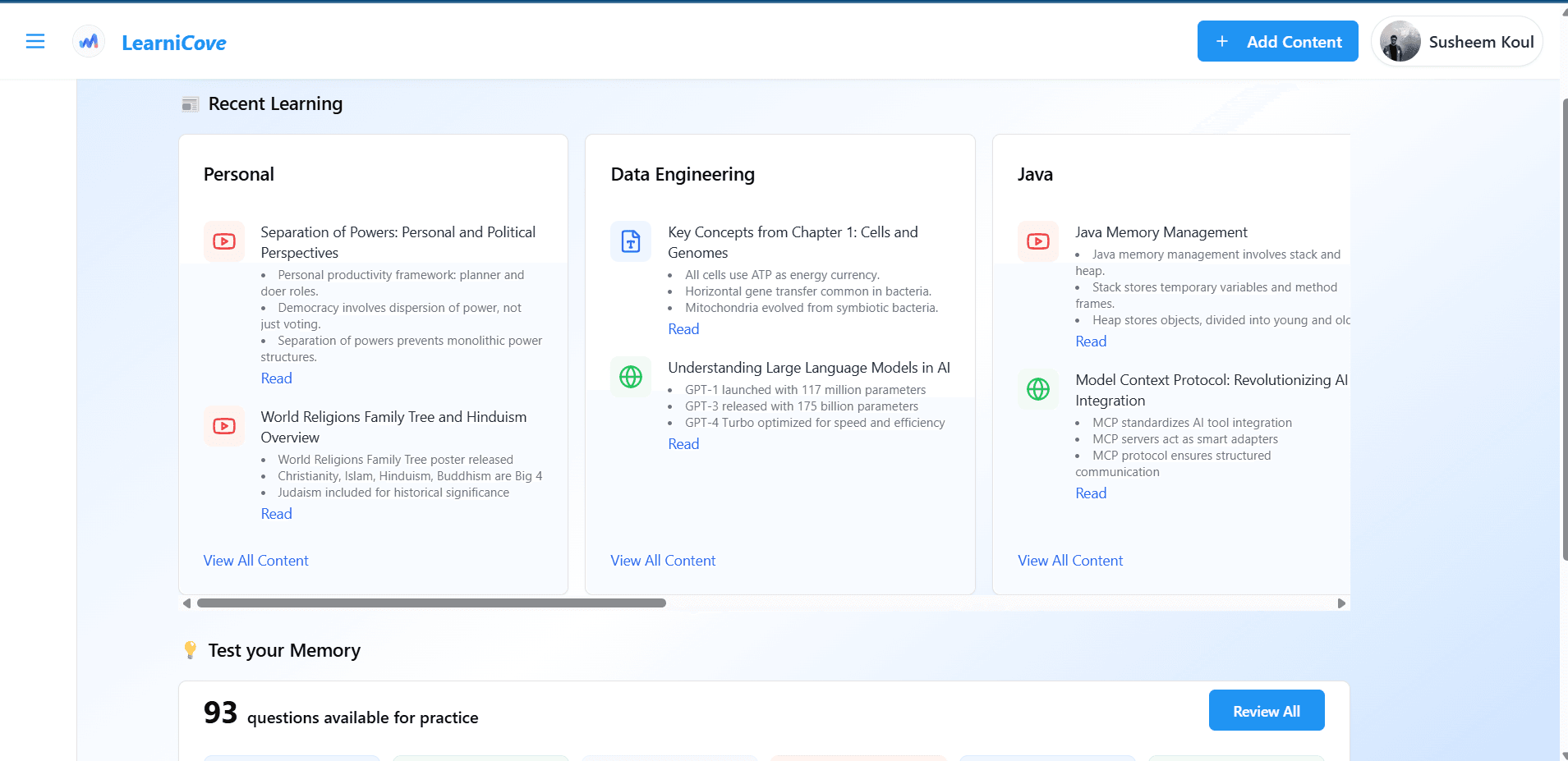Click 'MCP standardizes AI tool integration' bullet
The image size is (1568, 761).
coord(1192,423)
